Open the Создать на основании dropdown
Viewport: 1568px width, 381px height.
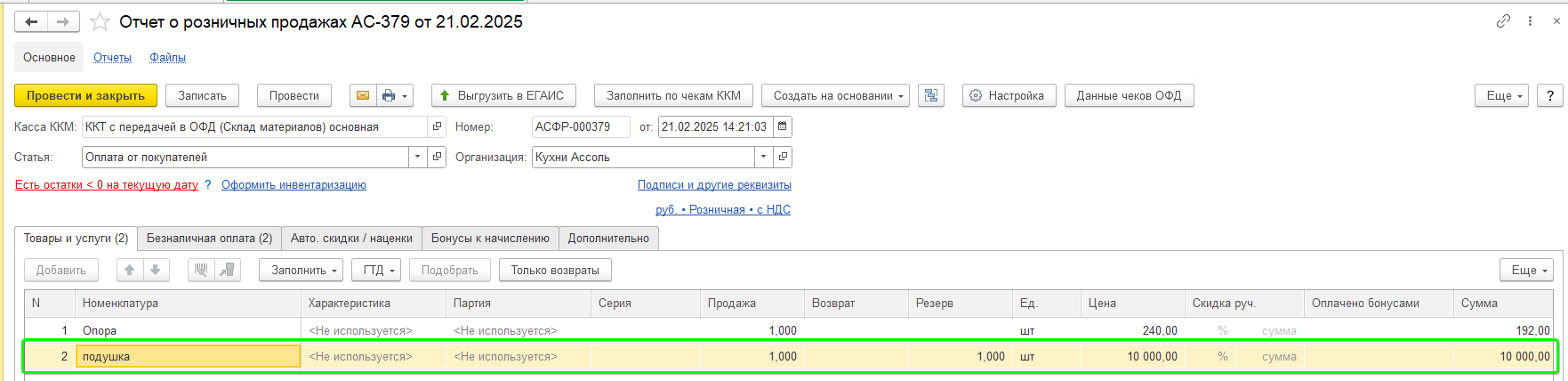835,96
